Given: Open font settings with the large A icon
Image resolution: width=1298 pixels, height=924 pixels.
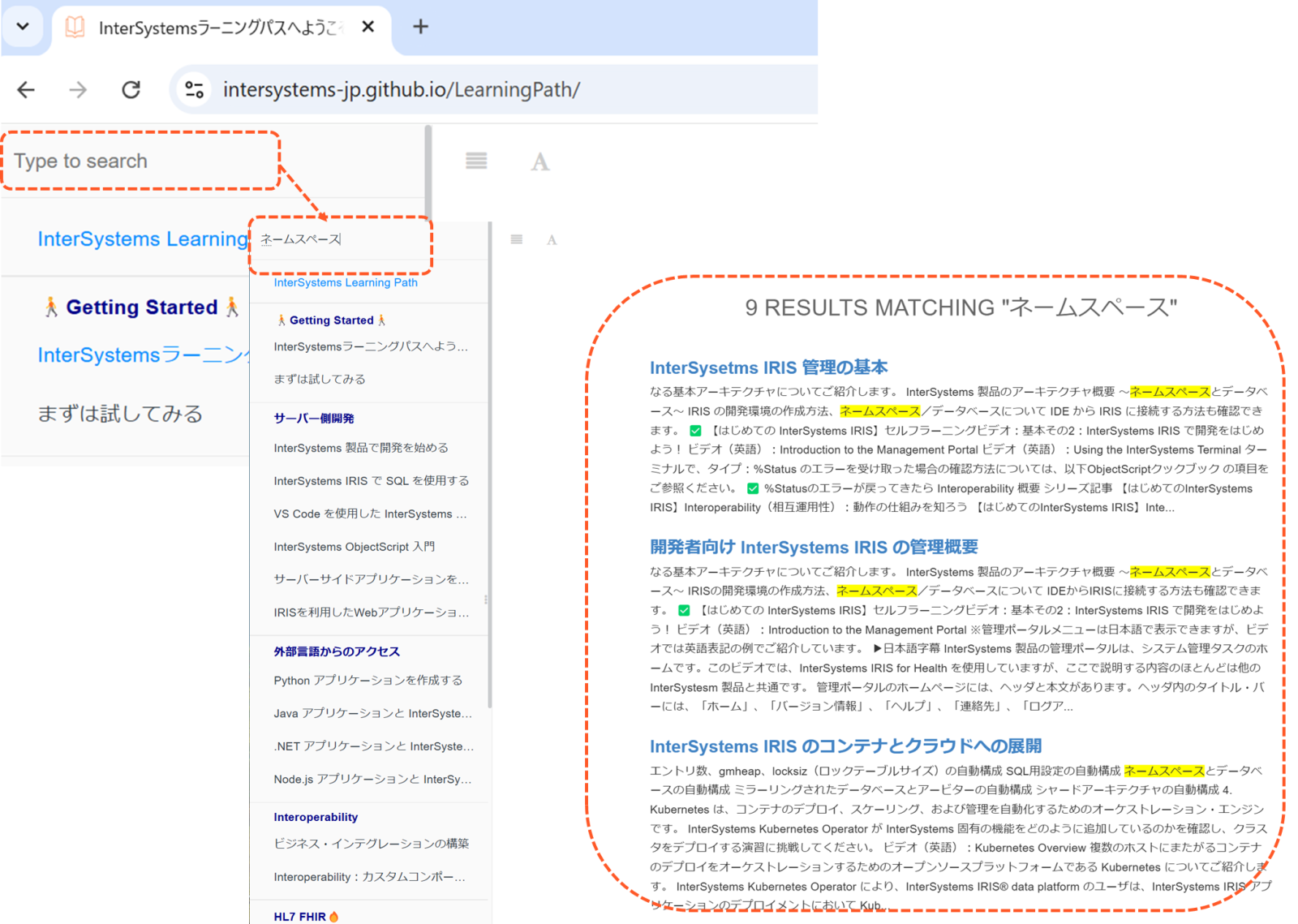Looking at the screenshot, I should click(540, 162).
